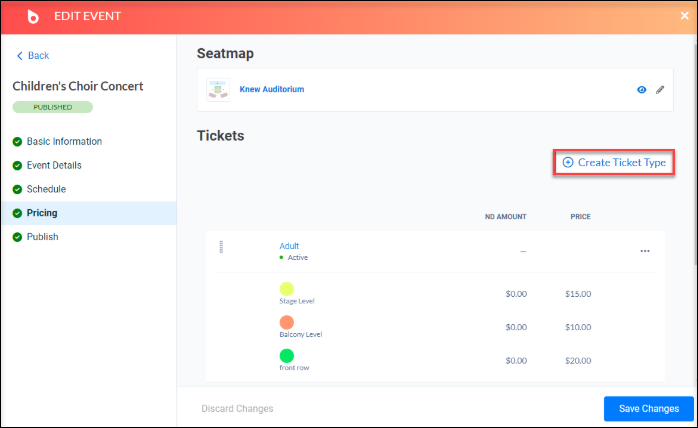Open the Adult ticket type link
Viewport: 698px width, 428px height.
pos(289,246)
